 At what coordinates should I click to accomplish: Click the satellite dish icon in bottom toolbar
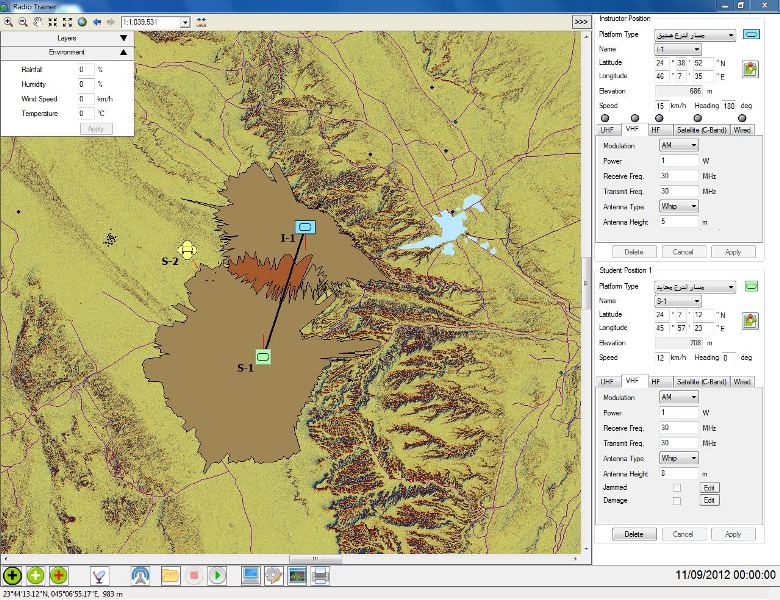pyautogui.click(x=98, y=575)
